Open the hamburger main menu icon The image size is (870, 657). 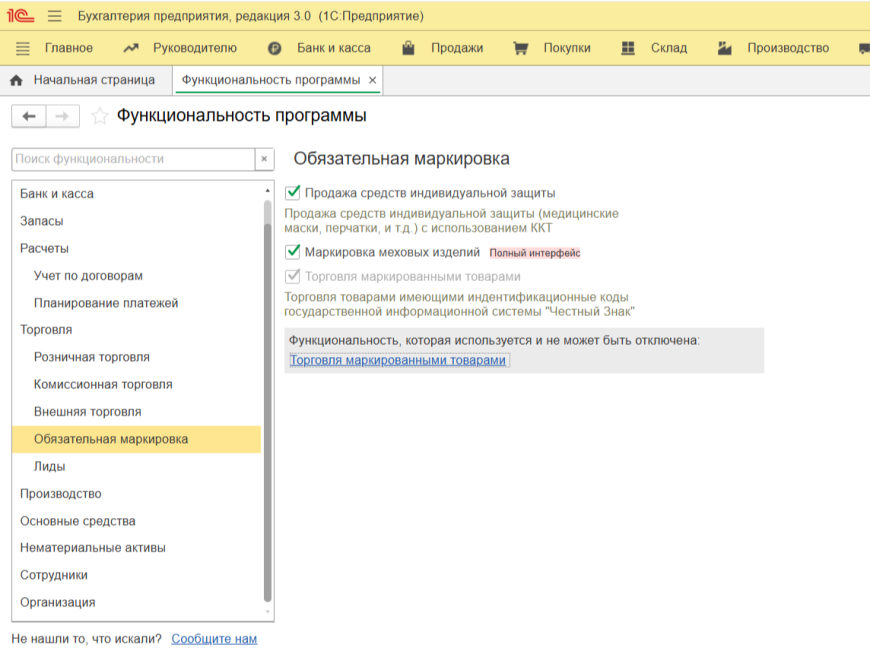(x=54, y=16)
